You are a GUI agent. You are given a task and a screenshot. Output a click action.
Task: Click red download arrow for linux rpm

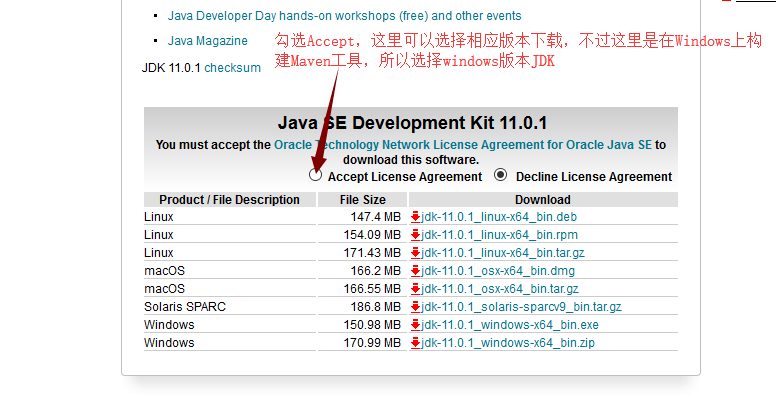click(415, 235)
